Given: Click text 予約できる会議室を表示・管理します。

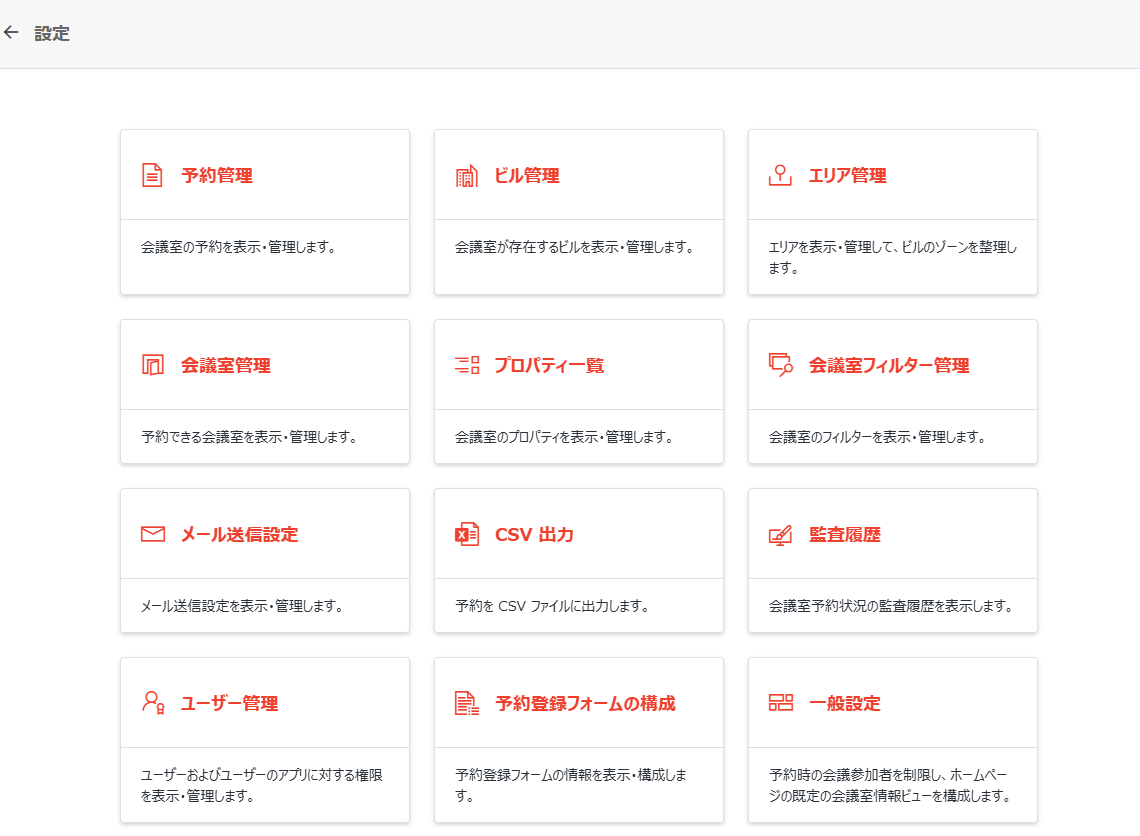Looking at the screenshot, I should pos(249,437).
